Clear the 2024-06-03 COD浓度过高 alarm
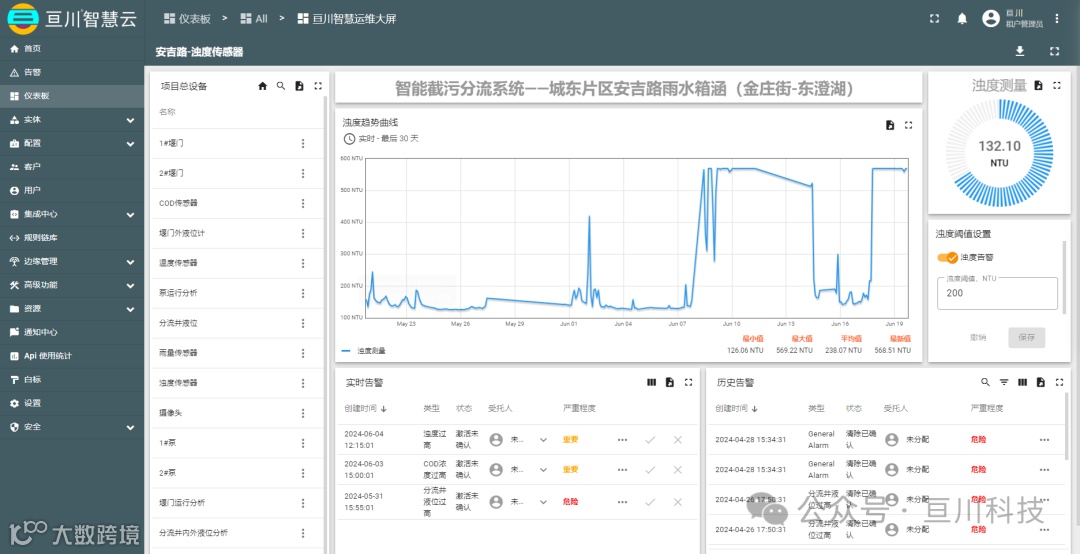 677,469
